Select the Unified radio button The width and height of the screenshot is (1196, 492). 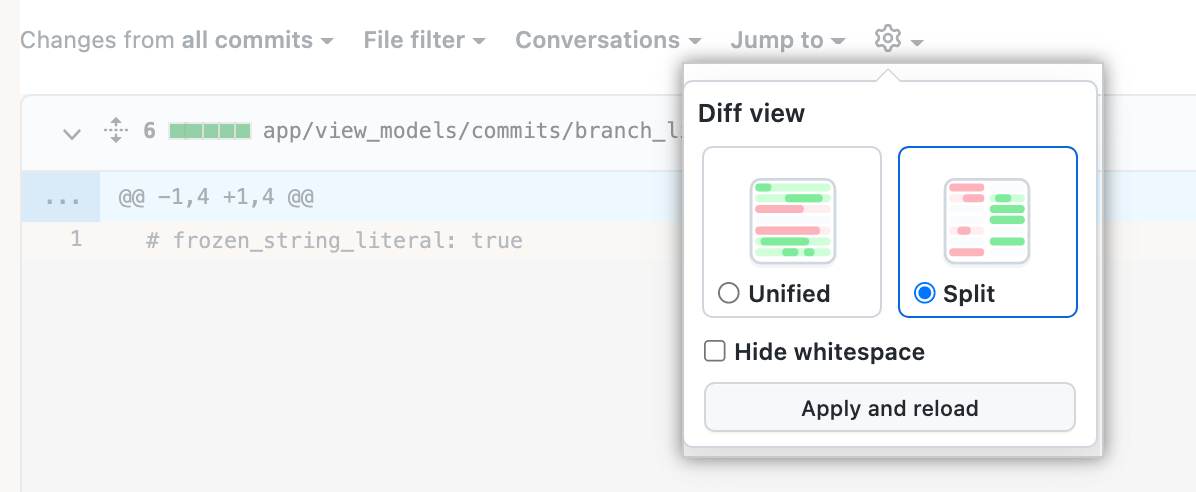(729, 294)
